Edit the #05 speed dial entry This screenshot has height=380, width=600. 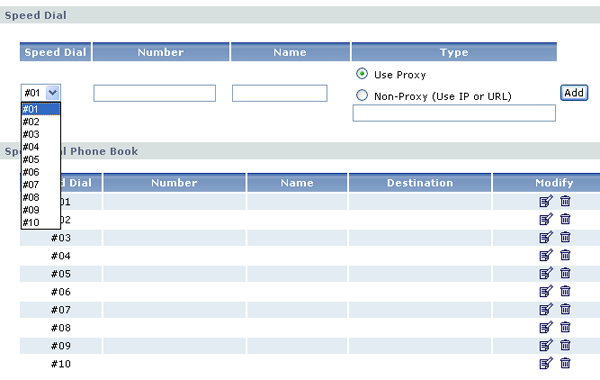click(x=546, y=273)
